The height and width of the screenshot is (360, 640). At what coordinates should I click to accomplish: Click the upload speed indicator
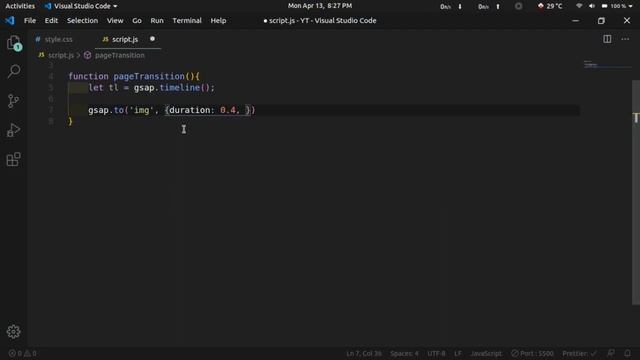(x=489, y=7)
